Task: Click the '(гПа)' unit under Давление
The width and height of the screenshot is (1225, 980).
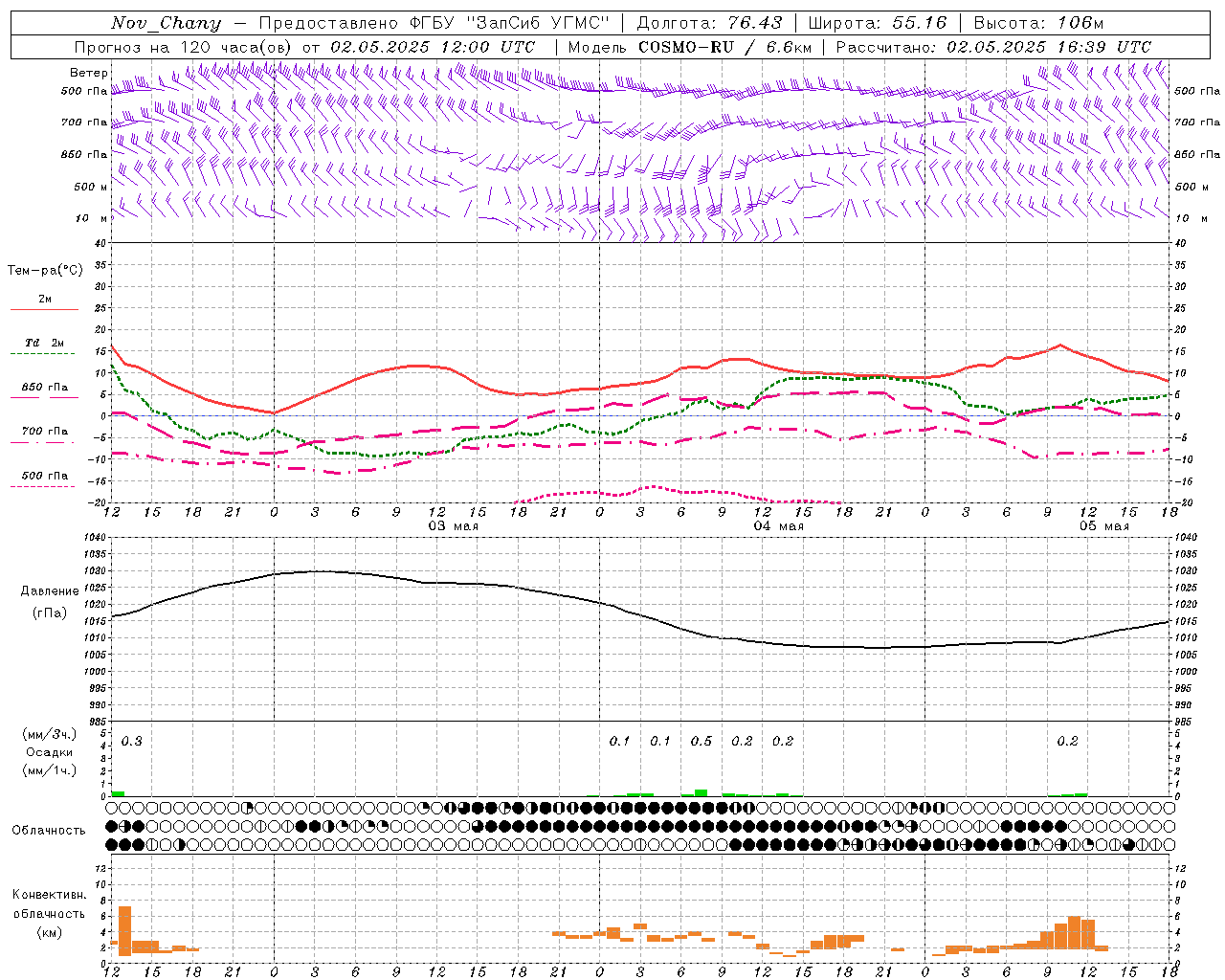Action: click(x=50, y=613)
